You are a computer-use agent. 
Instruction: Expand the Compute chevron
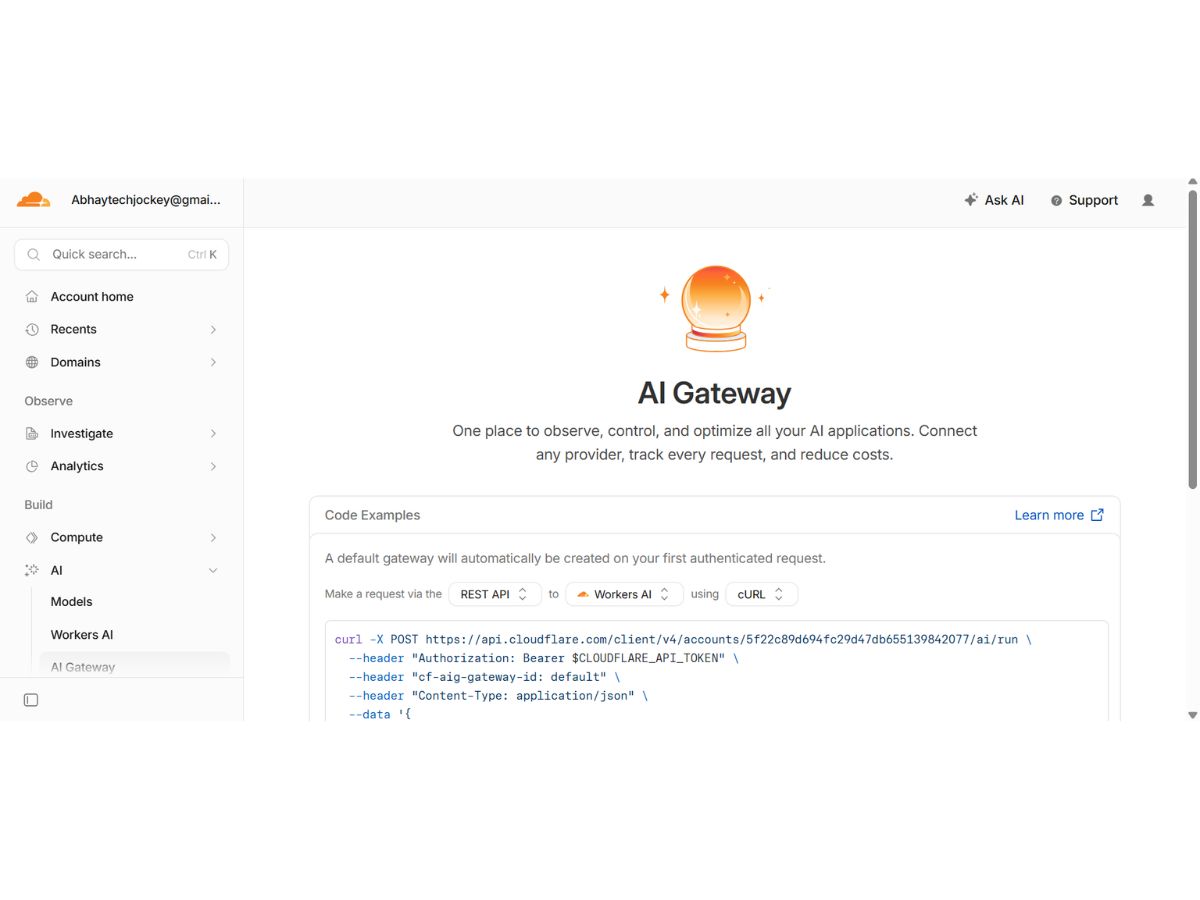point(213,538)
